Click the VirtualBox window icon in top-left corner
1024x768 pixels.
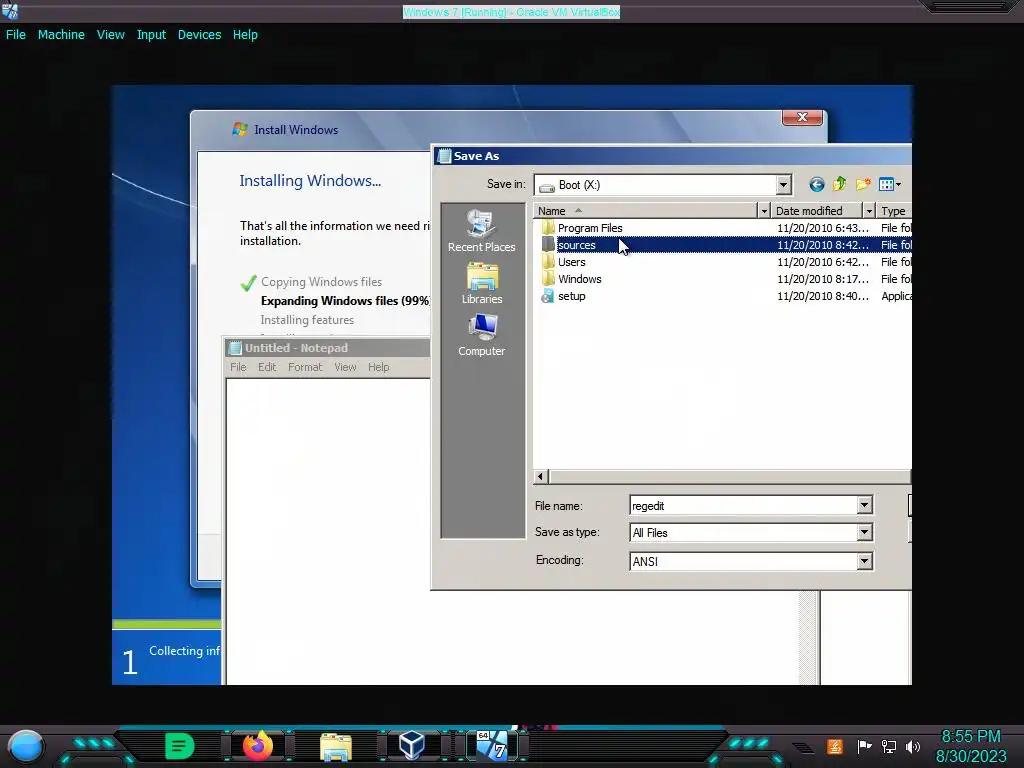(10, 11)
